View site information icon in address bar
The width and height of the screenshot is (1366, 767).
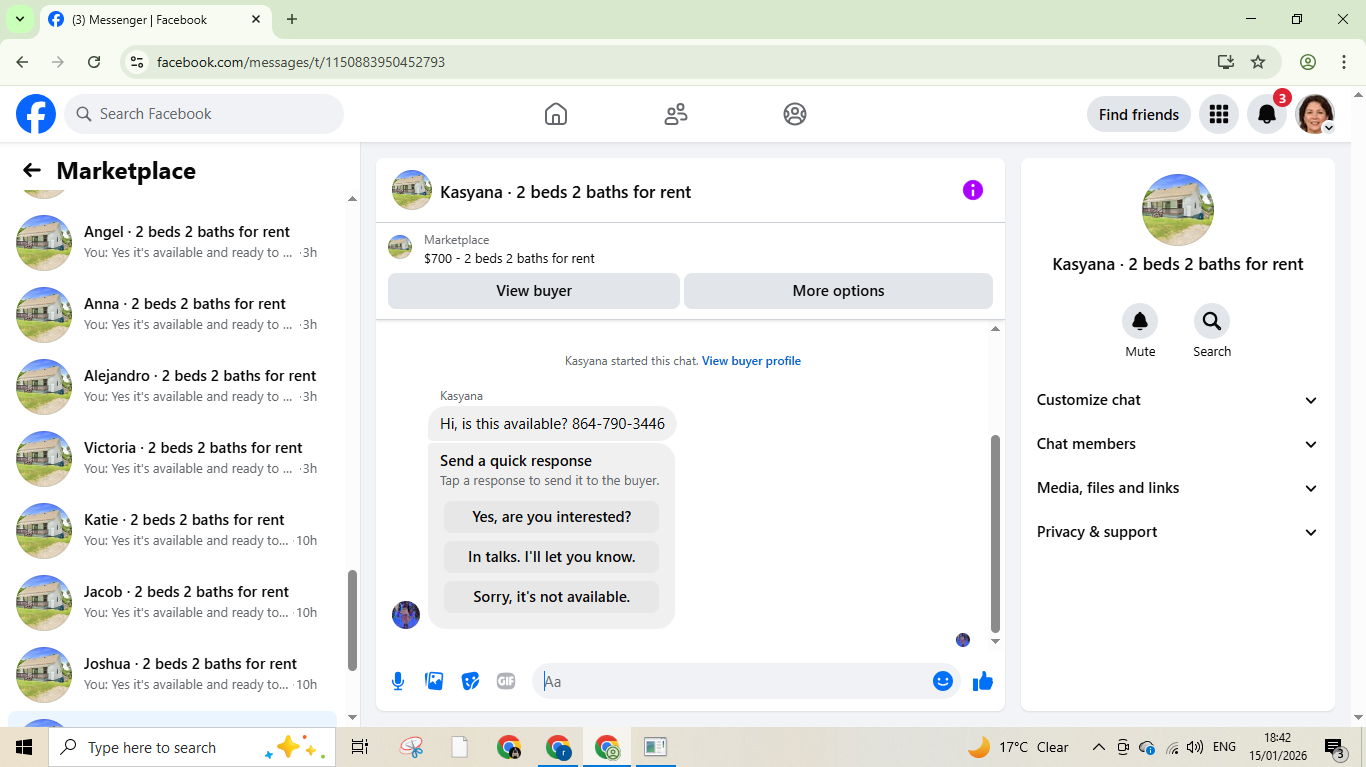[x=138, y=62]
